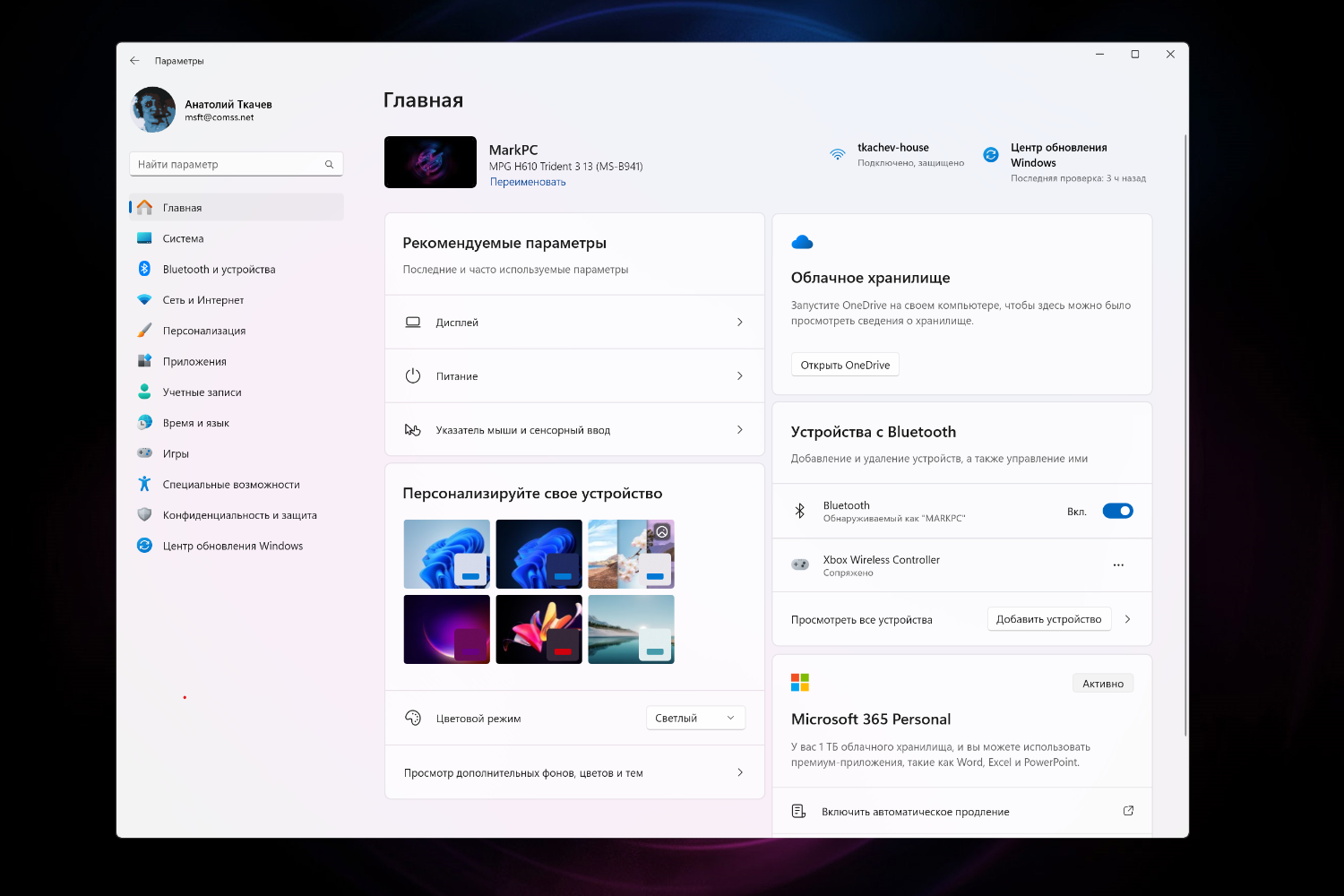
Task: Click the Microsoft 365 logo
Action: pyautogui.click(x=800, y=683)
